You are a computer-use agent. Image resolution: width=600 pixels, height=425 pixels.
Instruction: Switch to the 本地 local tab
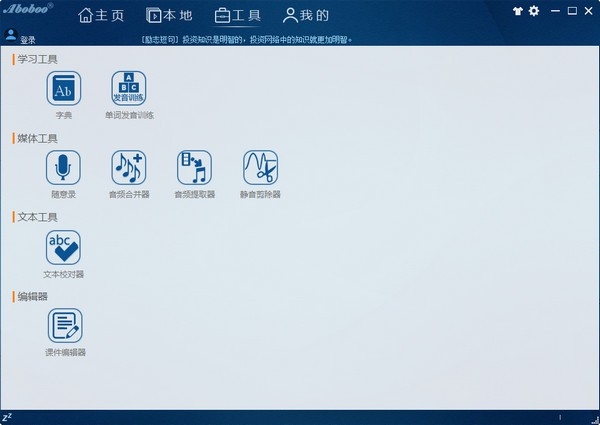point(169,15)
